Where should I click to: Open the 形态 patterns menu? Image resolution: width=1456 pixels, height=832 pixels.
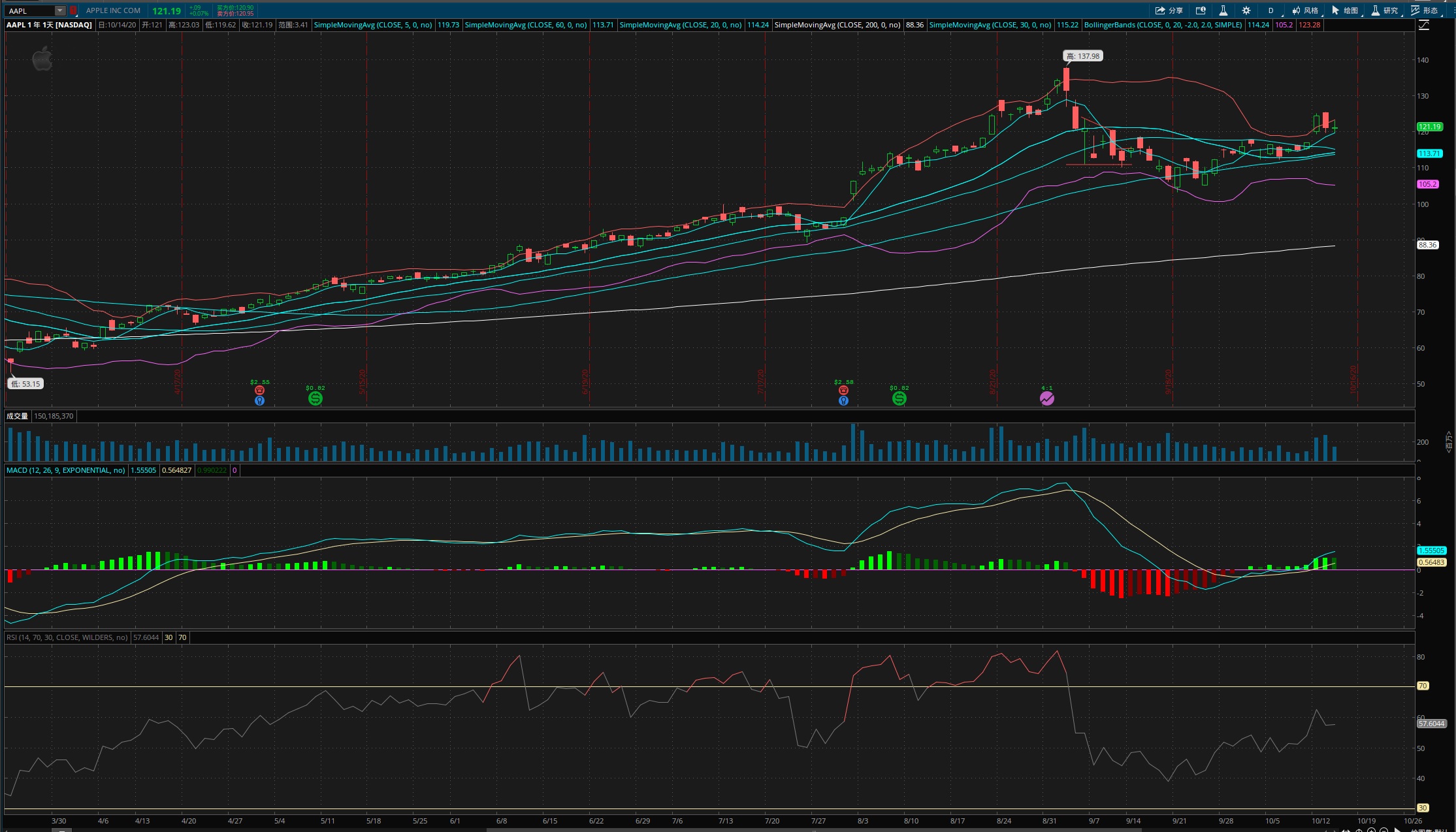click(1425, 10)
